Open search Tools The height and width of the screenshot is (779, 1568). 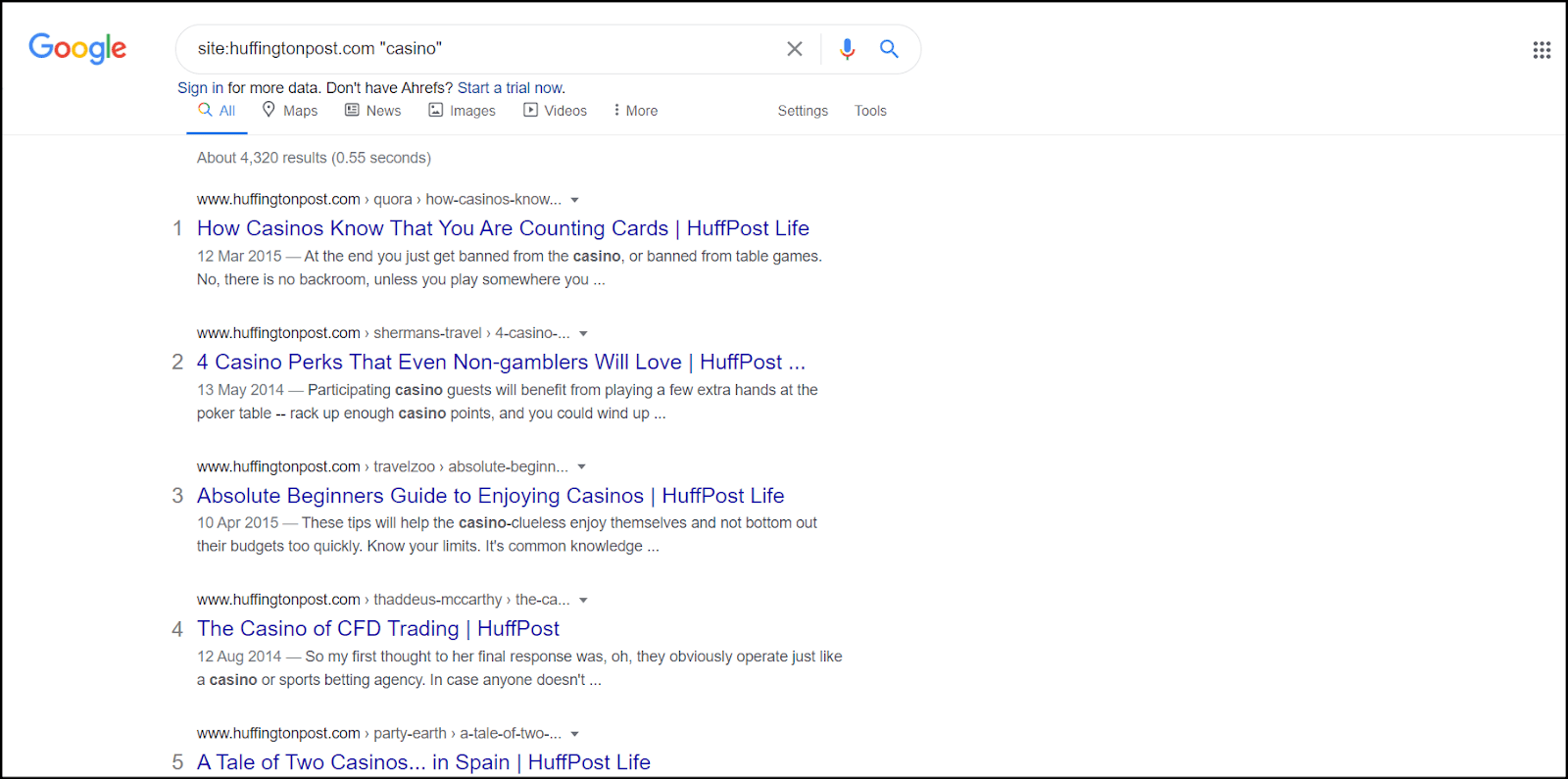coord(870,111)
